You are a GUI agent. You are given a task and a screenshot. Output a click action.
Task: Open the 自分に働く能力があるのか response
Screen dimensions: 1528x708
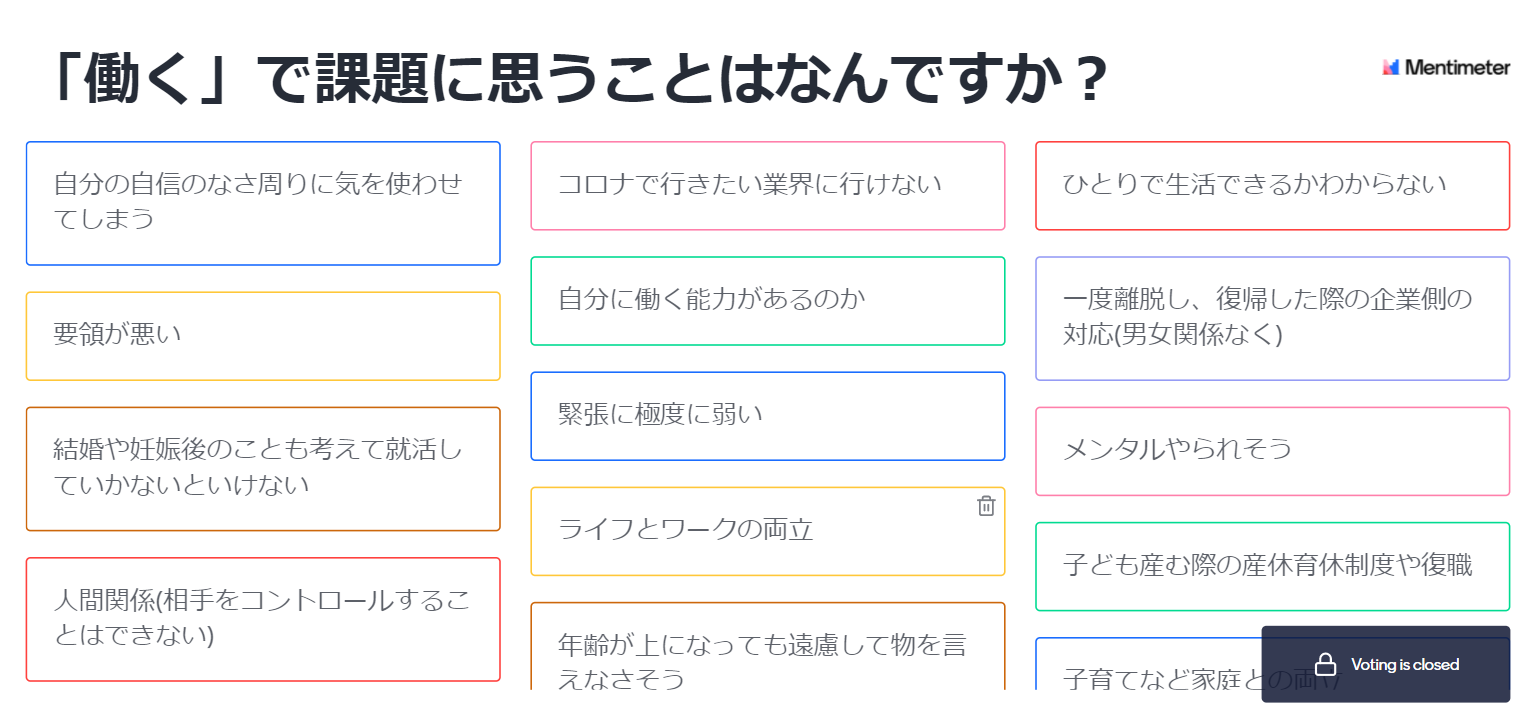tap(767, 301)
